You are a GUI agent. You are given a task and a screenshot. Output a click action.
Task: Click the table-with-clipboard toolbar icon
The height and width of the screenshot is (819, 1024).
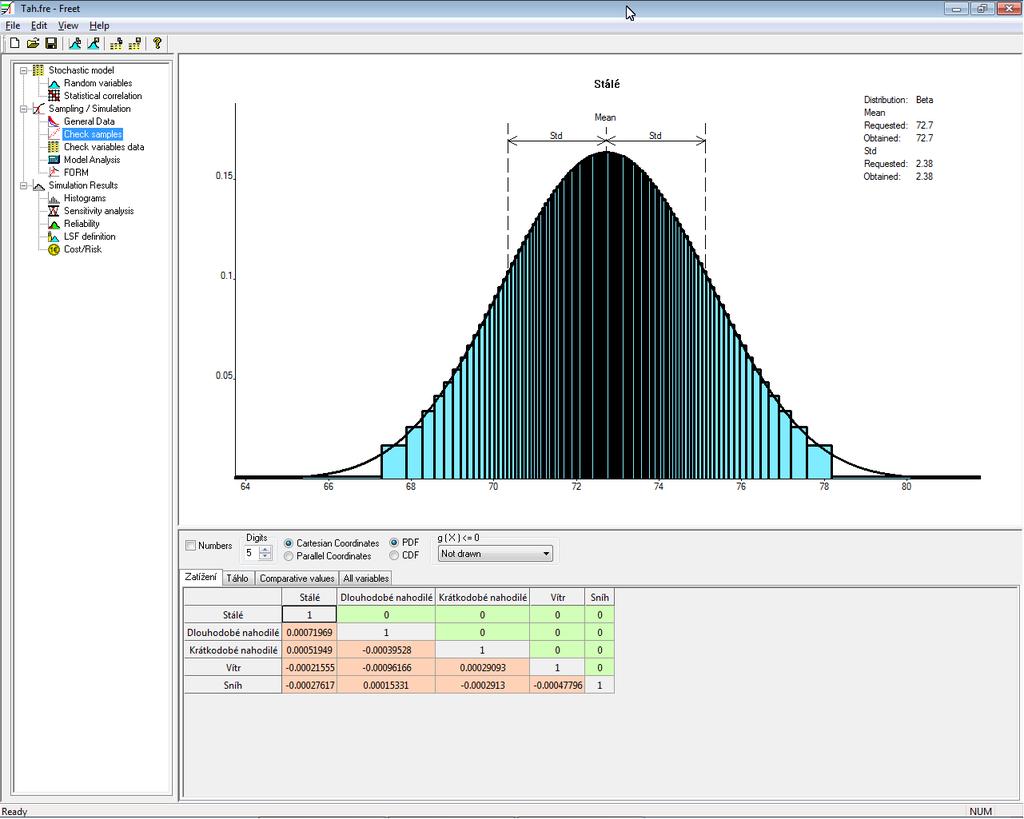135,44
